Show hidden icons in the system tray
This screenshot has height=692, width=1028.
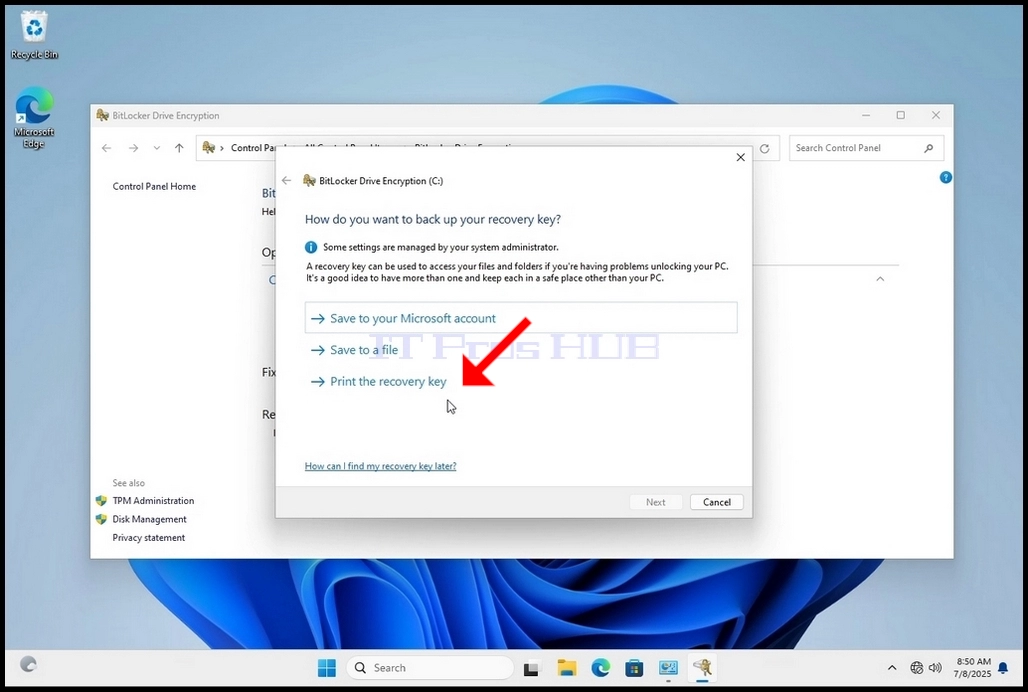click(892, 668)
